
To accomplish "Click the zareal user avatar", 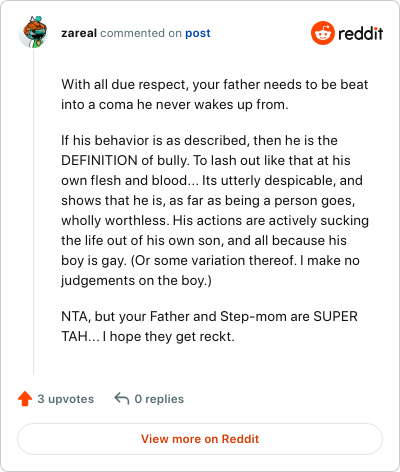I will click(33, 32).
